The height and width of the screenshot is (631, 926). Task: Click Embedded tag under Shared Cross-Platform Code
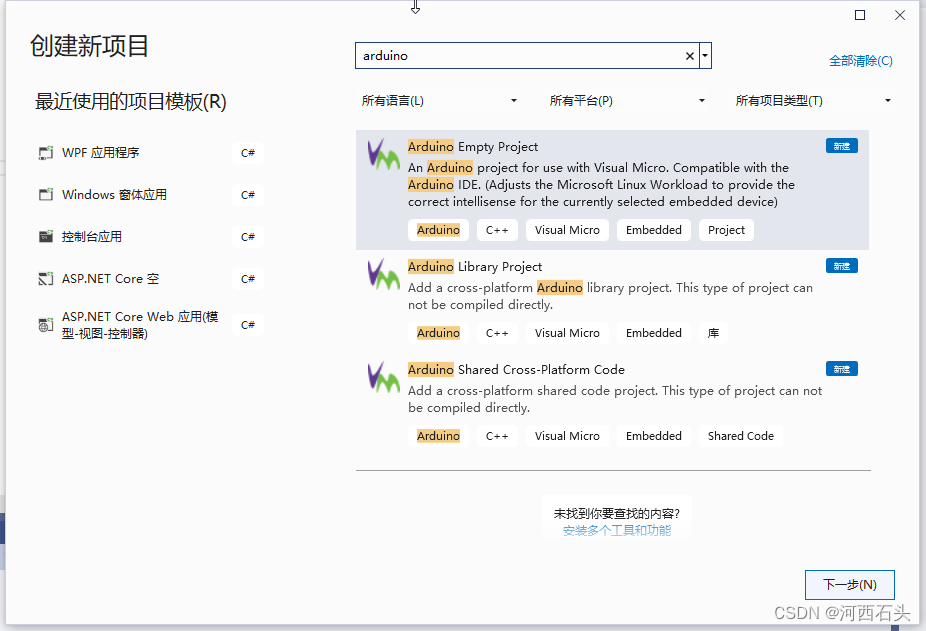coord(654,435)
